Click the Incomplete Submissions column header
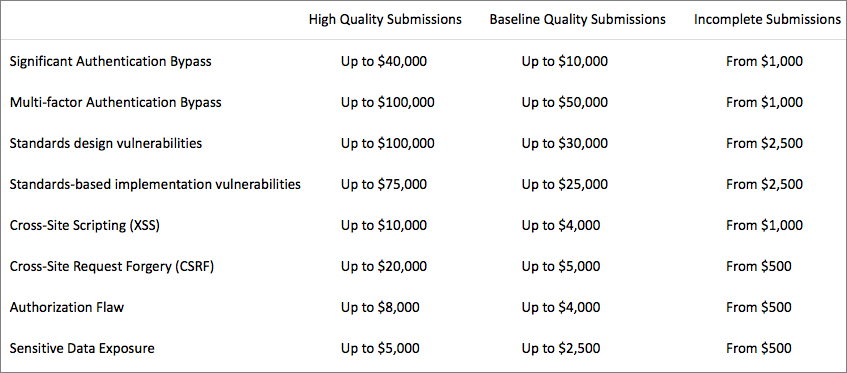Image resolution: width=847 pixels, height=373 pixels. 767,20
